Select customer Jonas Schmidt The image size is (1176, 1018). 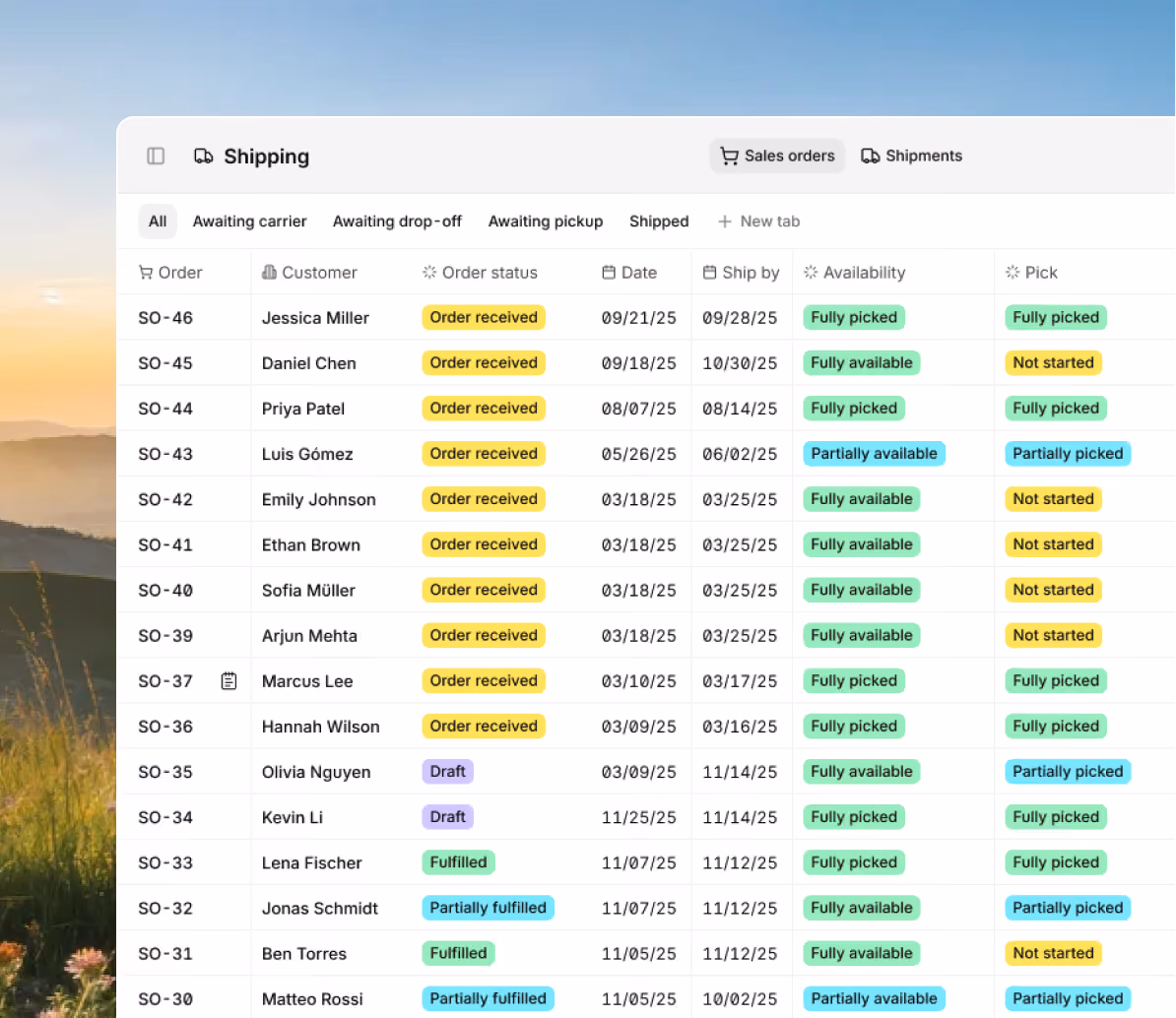click(320, 908)
